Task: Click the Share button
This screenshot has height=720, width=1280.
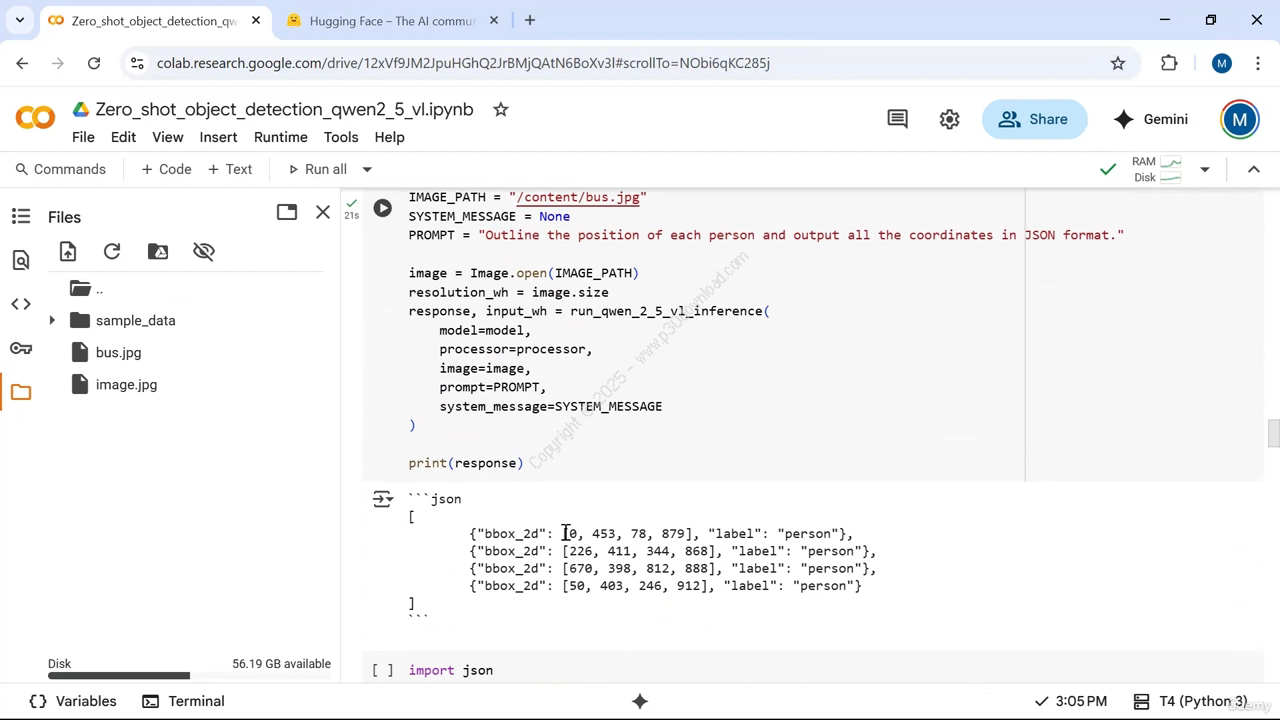Action: (x=1034, y=119)
